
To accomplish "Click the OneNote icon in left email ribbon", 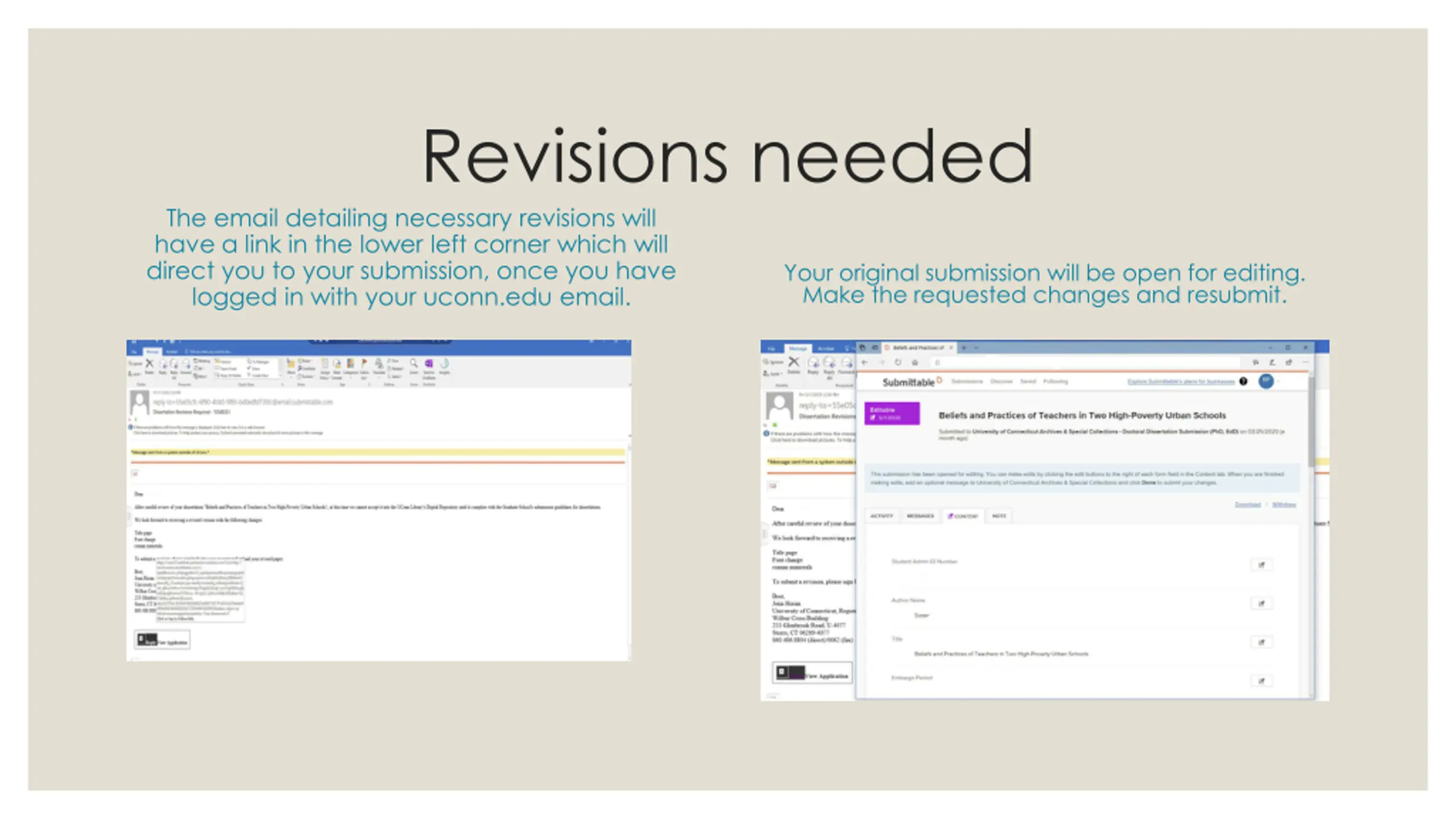I will 429,364.
